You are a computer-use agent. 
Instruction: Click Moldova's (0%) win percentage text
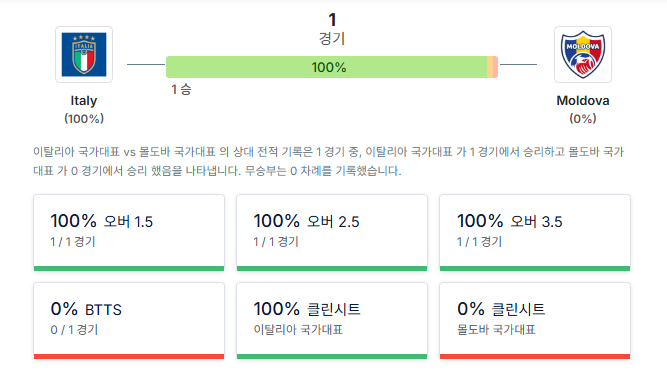coord(583,119)
